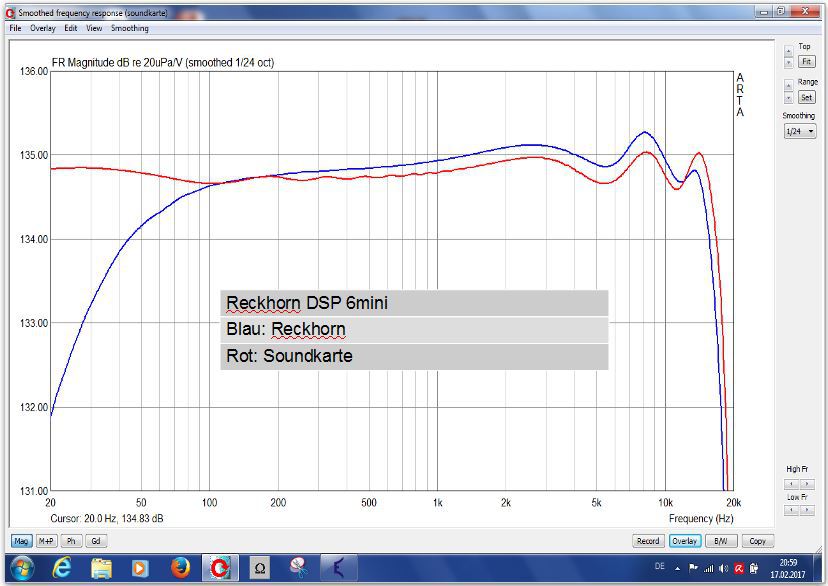Click the 1k frequency axis label

coord(437,503)
